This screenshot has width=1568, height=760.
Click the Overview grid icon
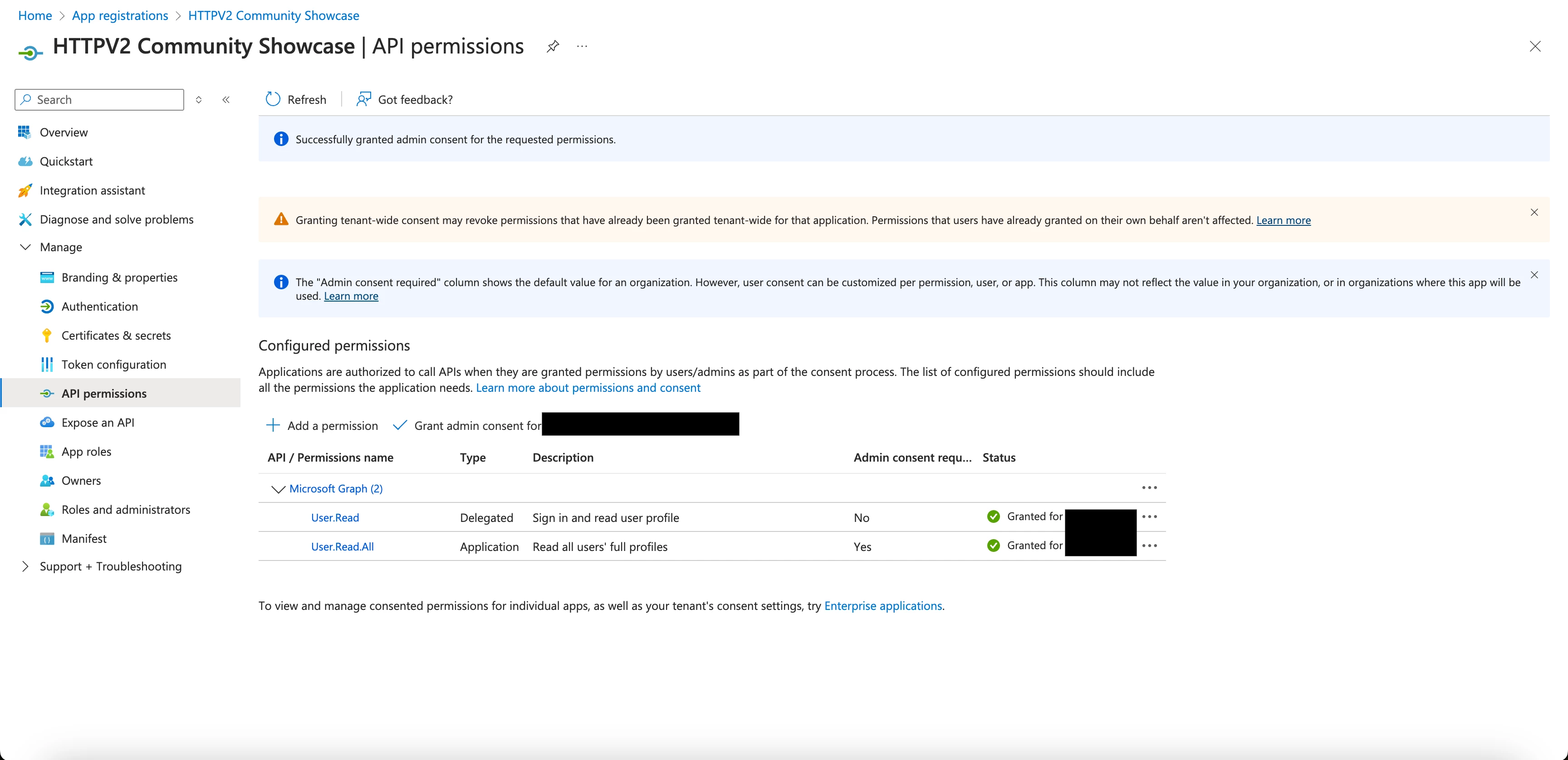tap(24, 132)
